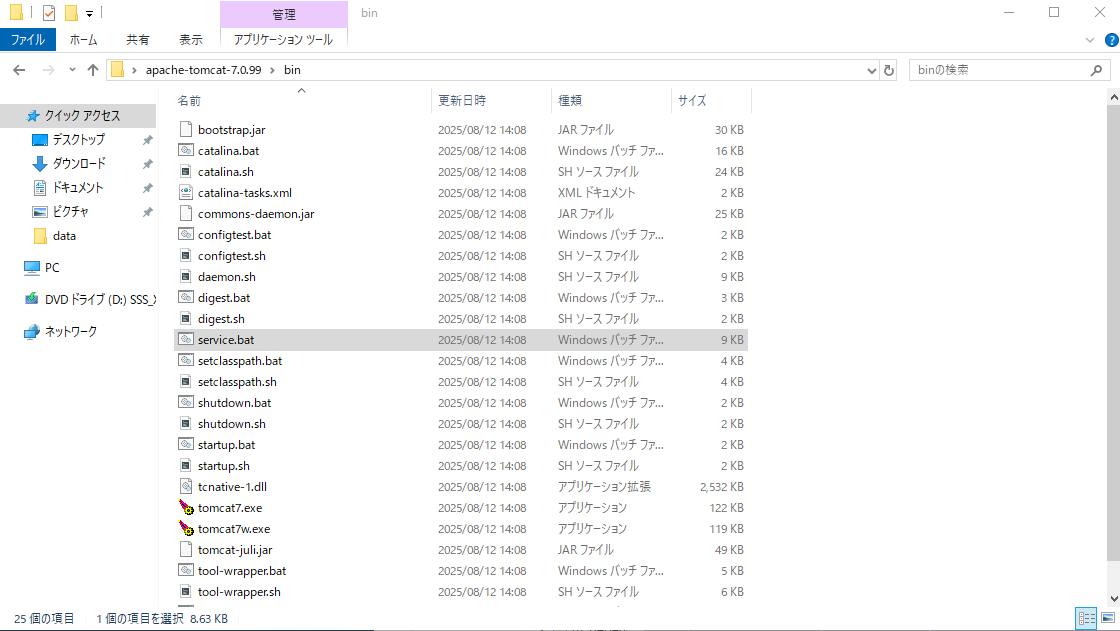Select the shutdown.sh file name
This screenshot has height=631, width=1120.
pyautogui.click(x=231, y=424)
